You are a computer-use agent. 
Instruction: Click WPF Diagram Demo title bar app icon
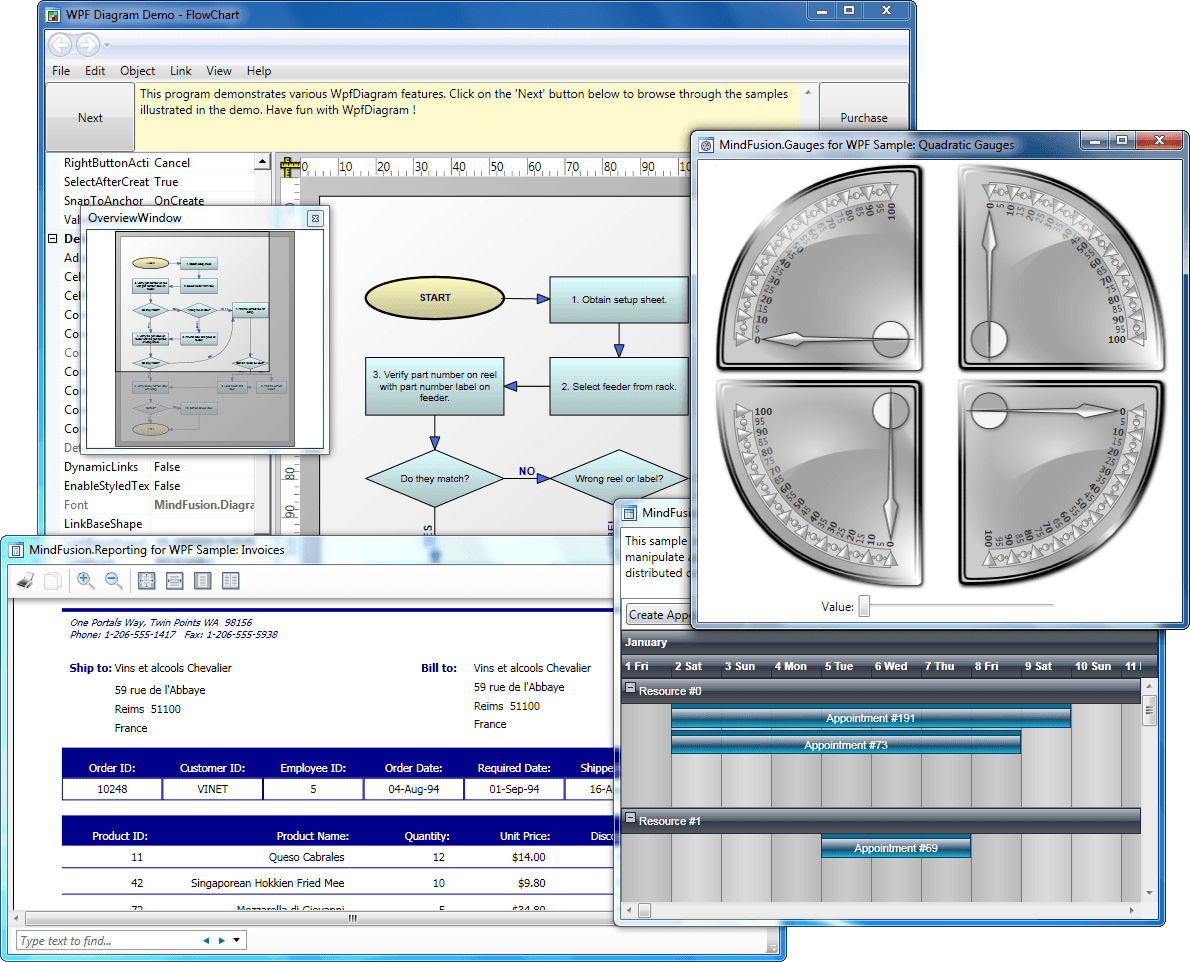click(53, 15)
